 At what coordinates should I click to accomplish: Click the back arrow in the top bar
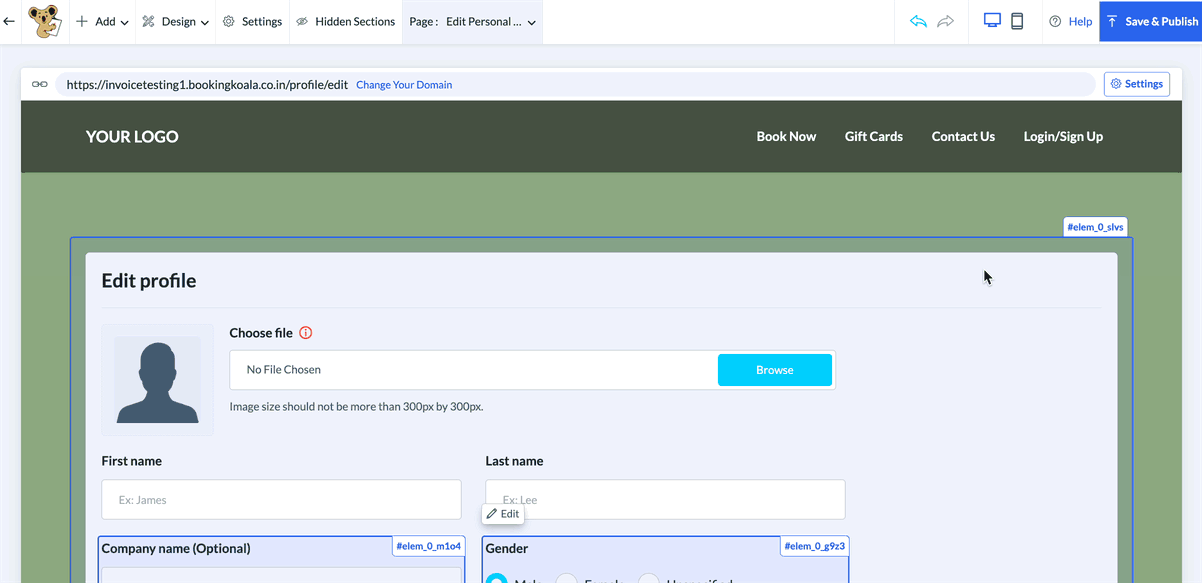[10, 21]
